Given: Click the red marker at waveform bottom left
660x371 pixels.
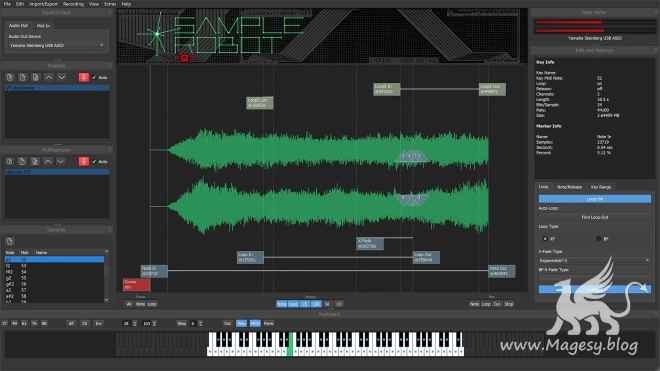Looking at the screenshot, I should tap(136, 285).
